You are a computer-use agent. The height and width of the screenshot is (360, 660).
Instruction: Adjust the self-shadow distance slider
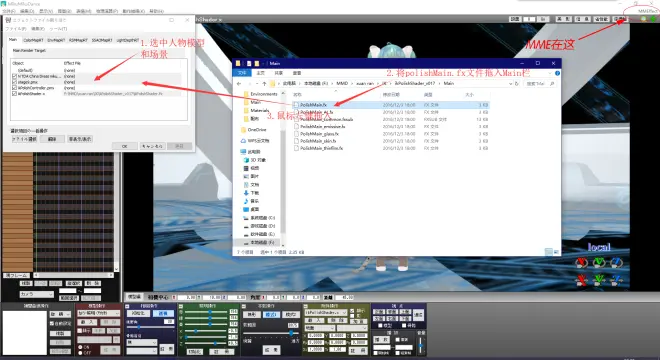click(270, 333)
